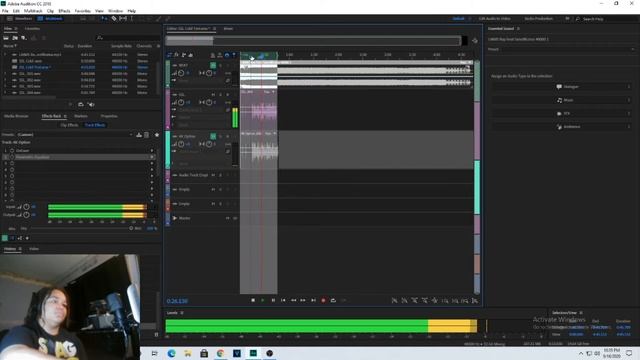
Task: Open the Window menu
Action: [x=116, y=11]
